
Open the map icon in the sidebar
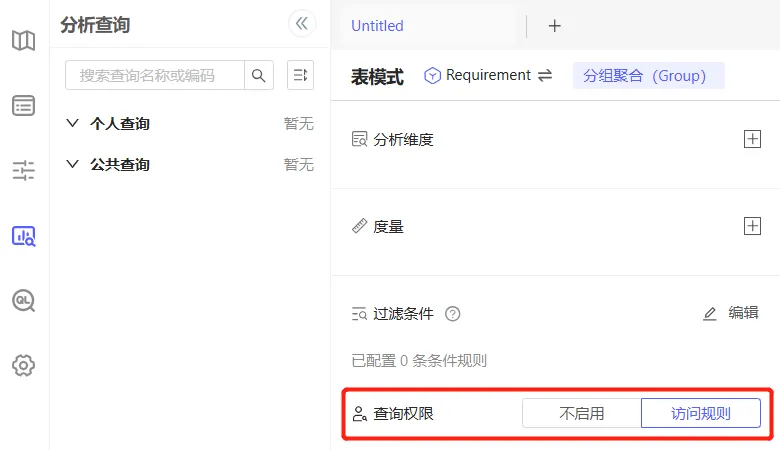23,41
